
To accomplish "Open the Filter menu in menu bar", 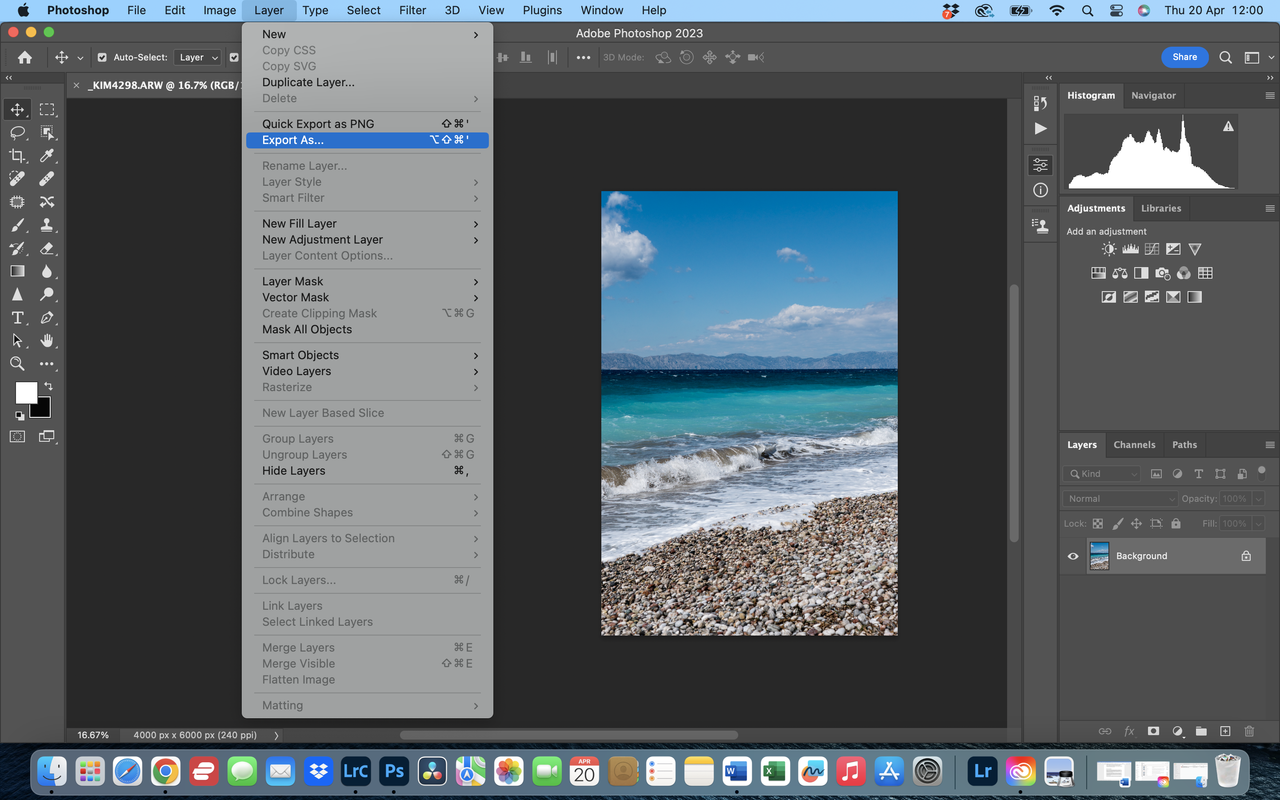I will pos(412,10).
